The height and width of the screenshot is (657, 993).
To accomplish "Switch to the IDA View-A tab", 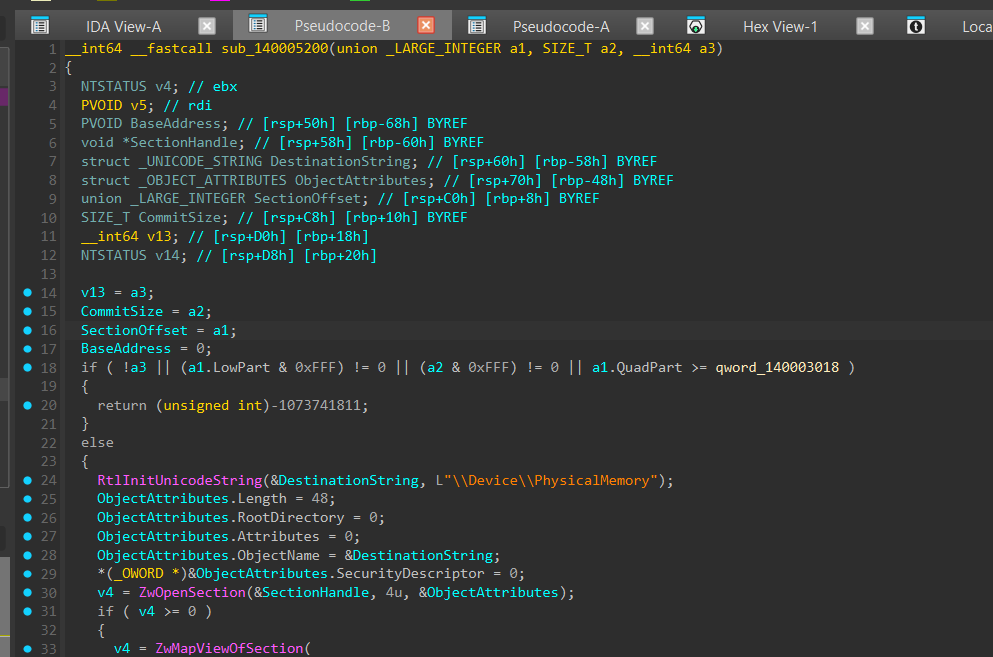I will pyautogui.click(x=123, y=27).
